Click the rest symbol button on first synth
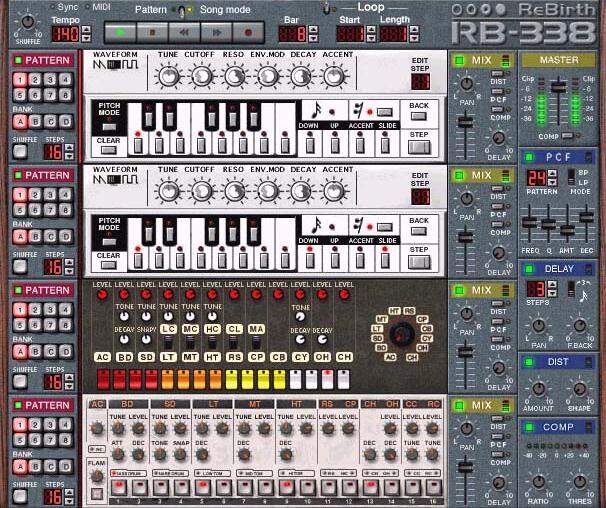This screenshot has height=508, width=606. [x=385, y=112]
